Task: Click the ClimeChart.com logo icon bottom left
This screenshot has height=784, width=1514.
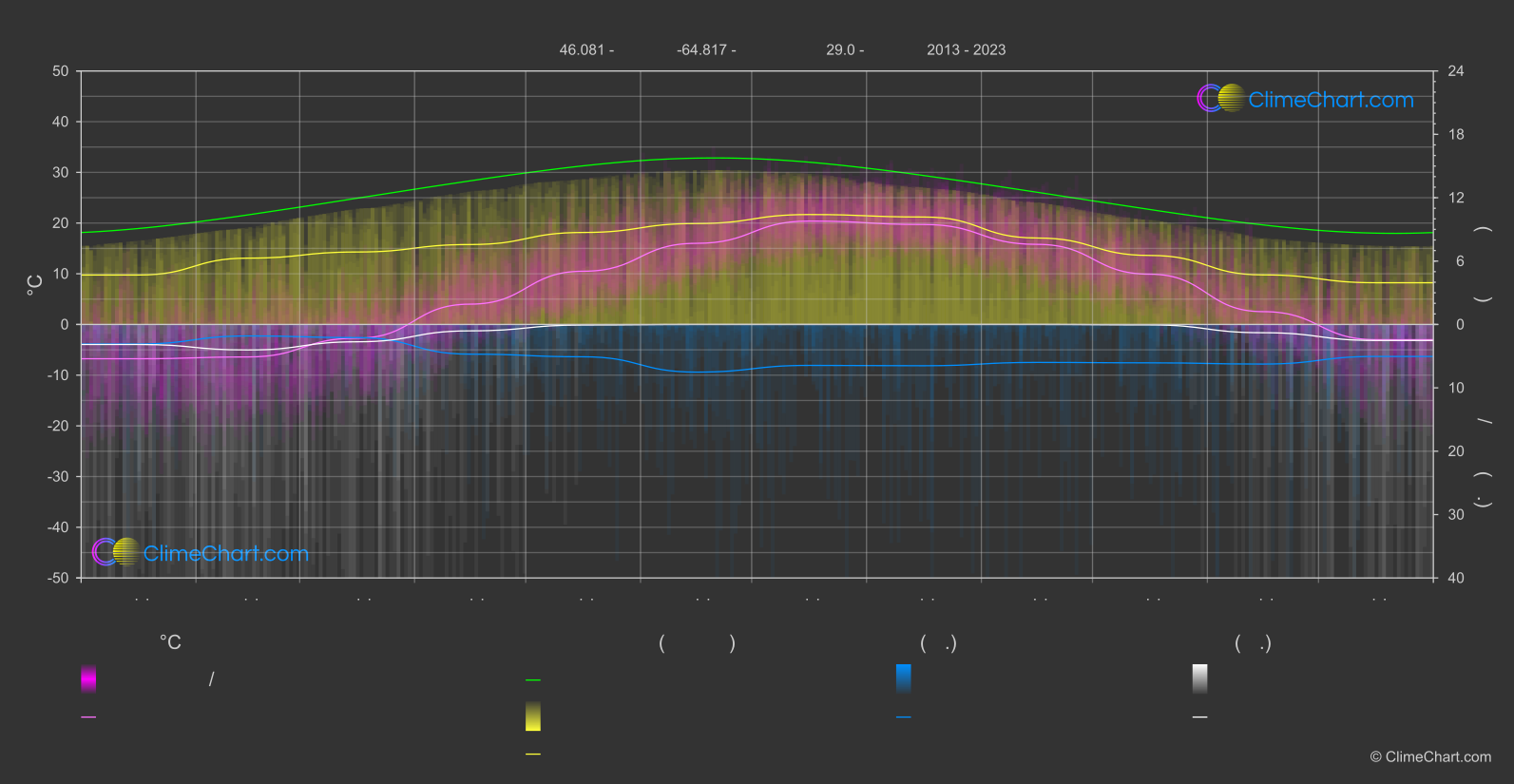Action: pyautogui.click(x=116, y=552)
